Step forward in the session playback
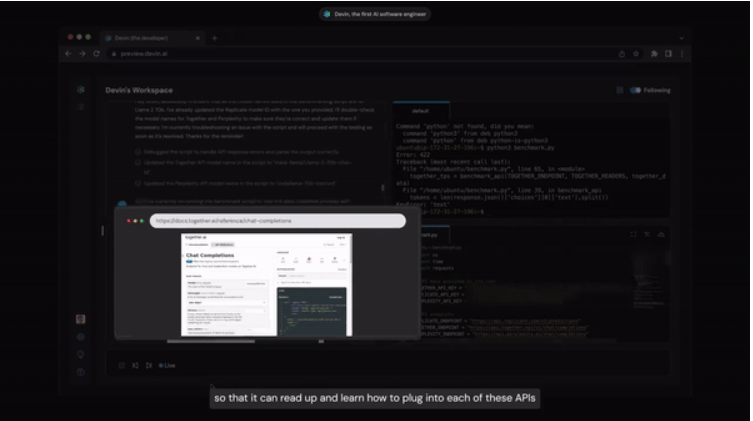This screenshot has width=753, height=421. click(150, 365)
